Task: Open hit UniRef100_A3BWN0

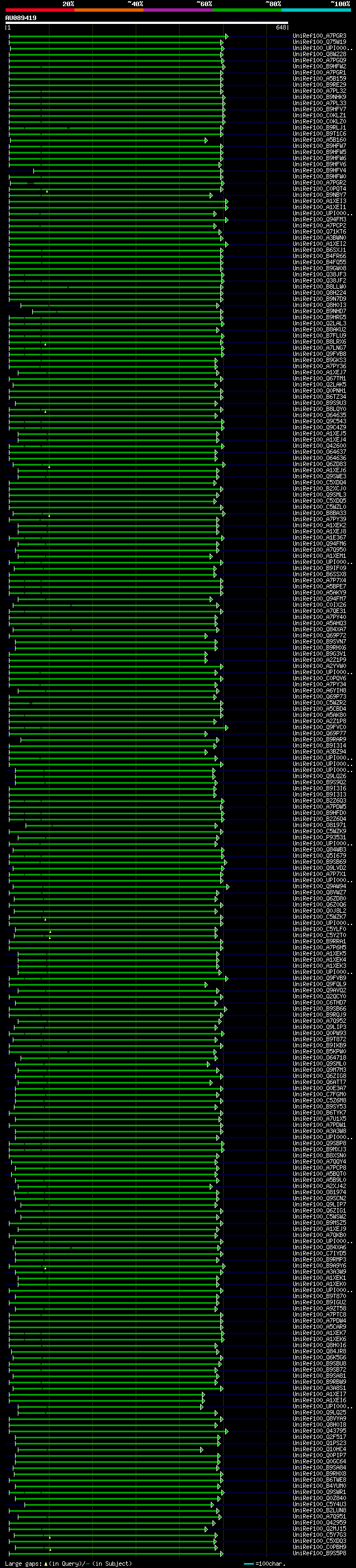Action: click(319, 238)
